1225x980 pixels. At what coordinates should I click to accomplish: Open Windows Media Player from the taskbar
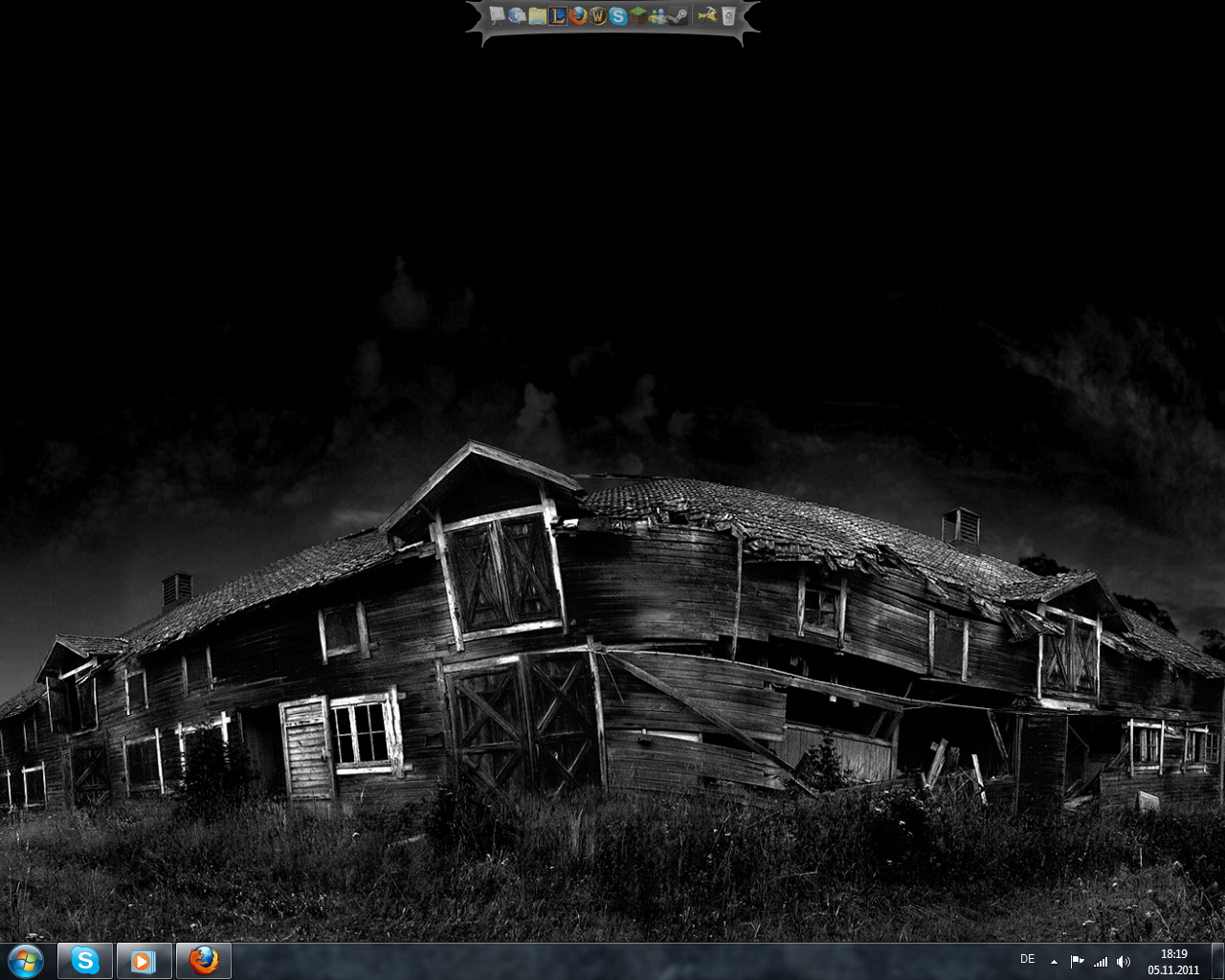click(x=144, y=961)
